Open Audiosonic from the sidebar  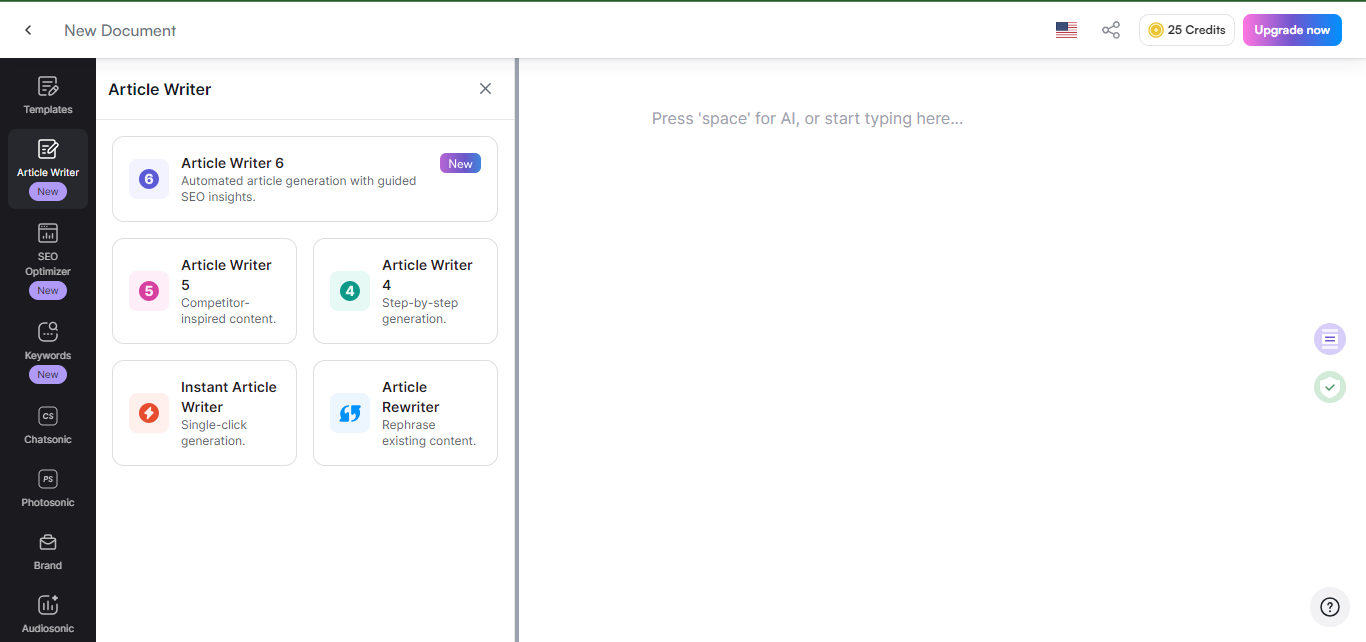coord(48,614)
